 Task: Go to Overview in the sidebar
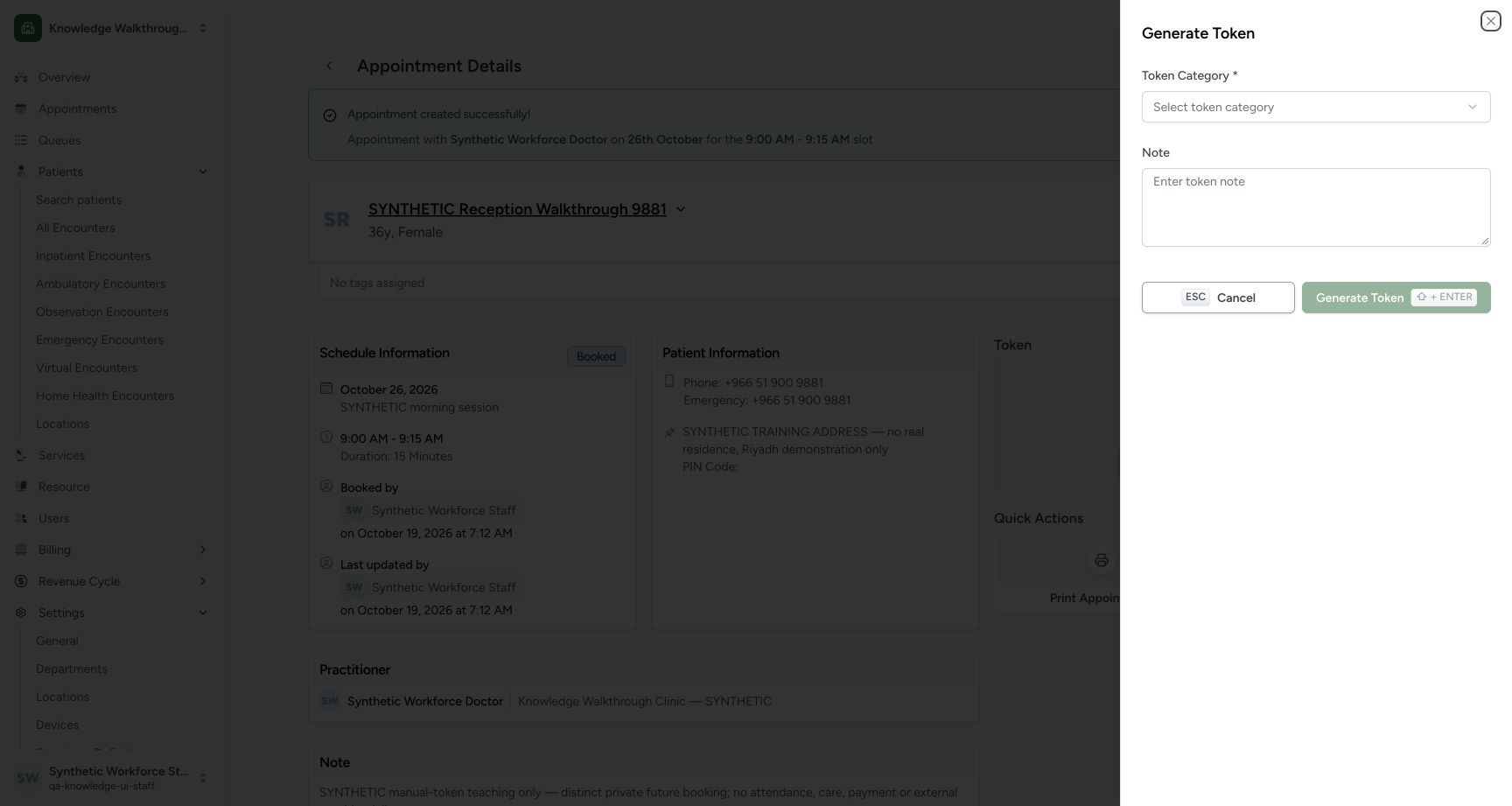click(64, 77)
